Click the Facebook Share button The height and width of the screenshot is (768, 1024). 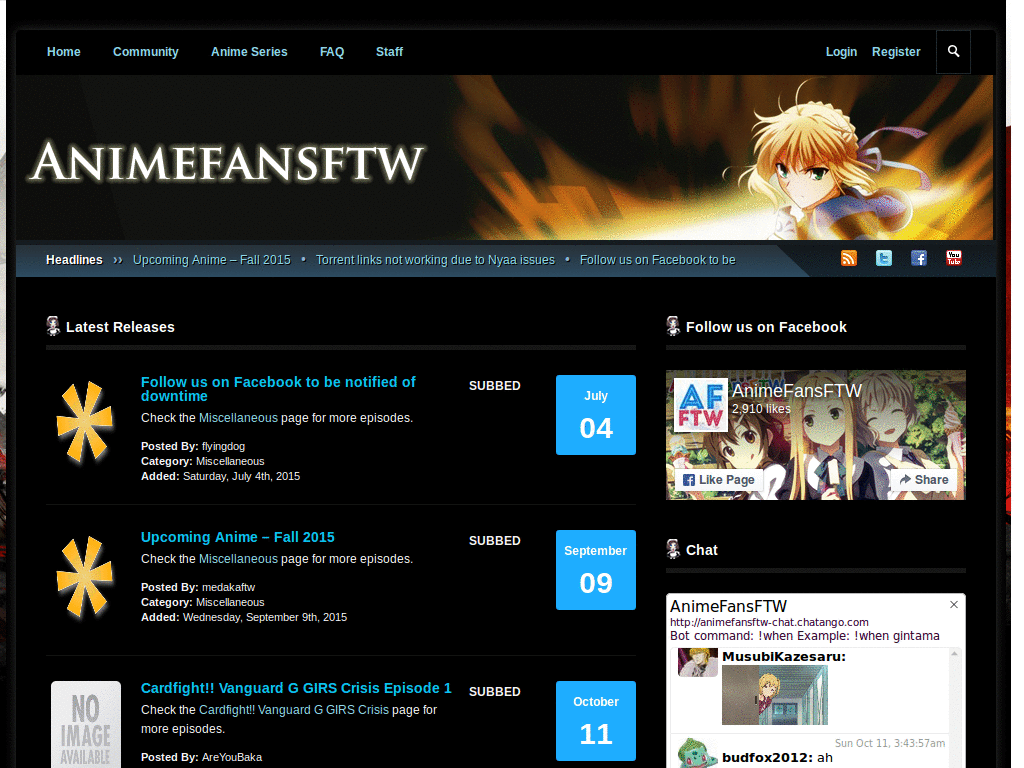[923, 480]
